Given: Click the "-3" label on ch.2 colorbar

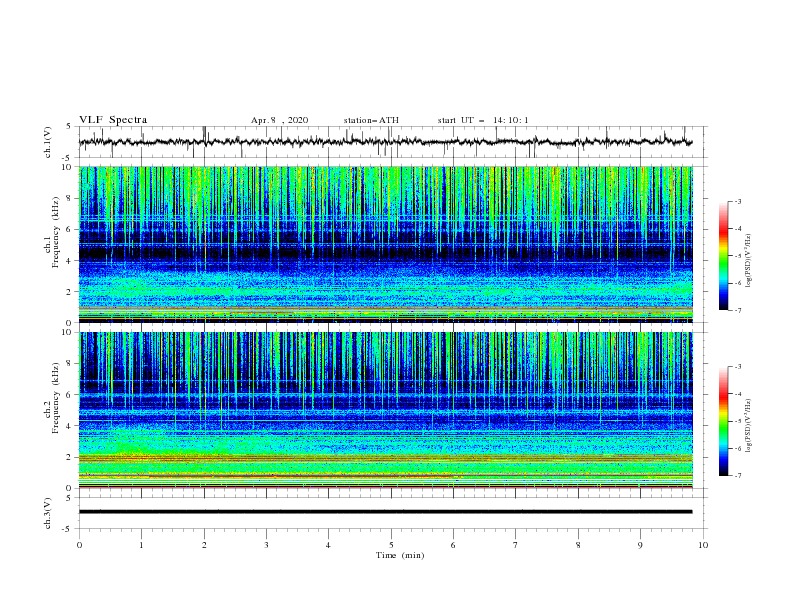Looking at the screenshot, I should pyautogui.click(x=737, y=367).
